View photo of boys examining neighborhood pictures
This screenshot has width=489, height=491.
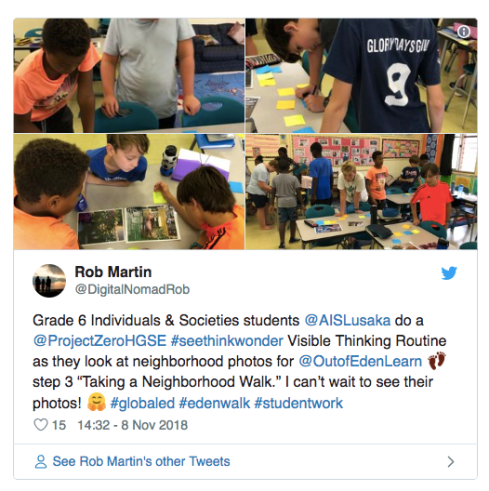pos(129,192)
